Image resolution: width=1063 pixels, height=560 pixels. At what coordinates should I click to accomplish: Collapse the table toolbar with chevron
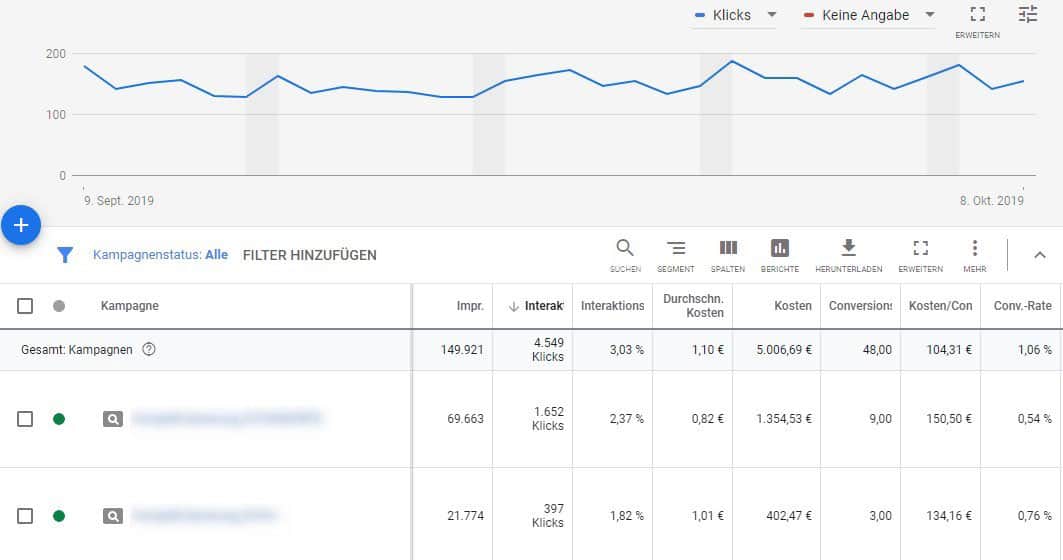(x=1040, y=255)
